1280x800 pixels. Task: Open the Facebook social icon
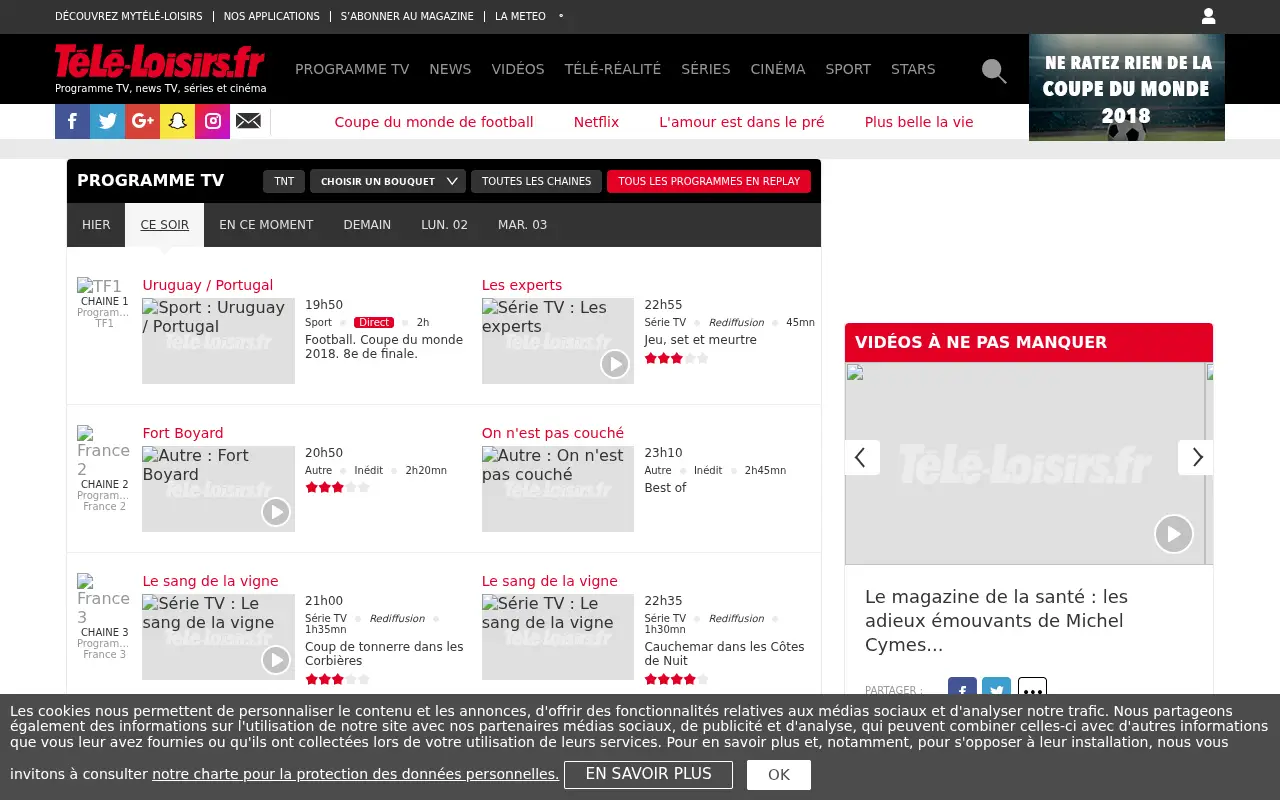(x=72, y=121)
